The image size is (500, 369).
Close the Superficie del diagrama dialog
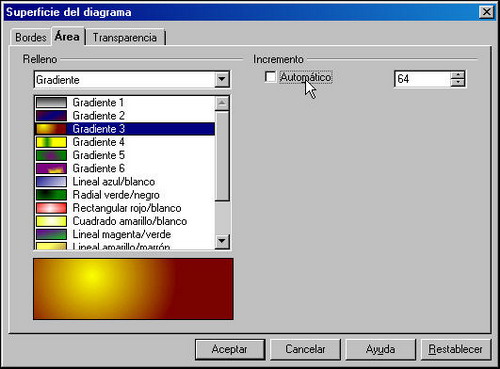tap(487, 12)
